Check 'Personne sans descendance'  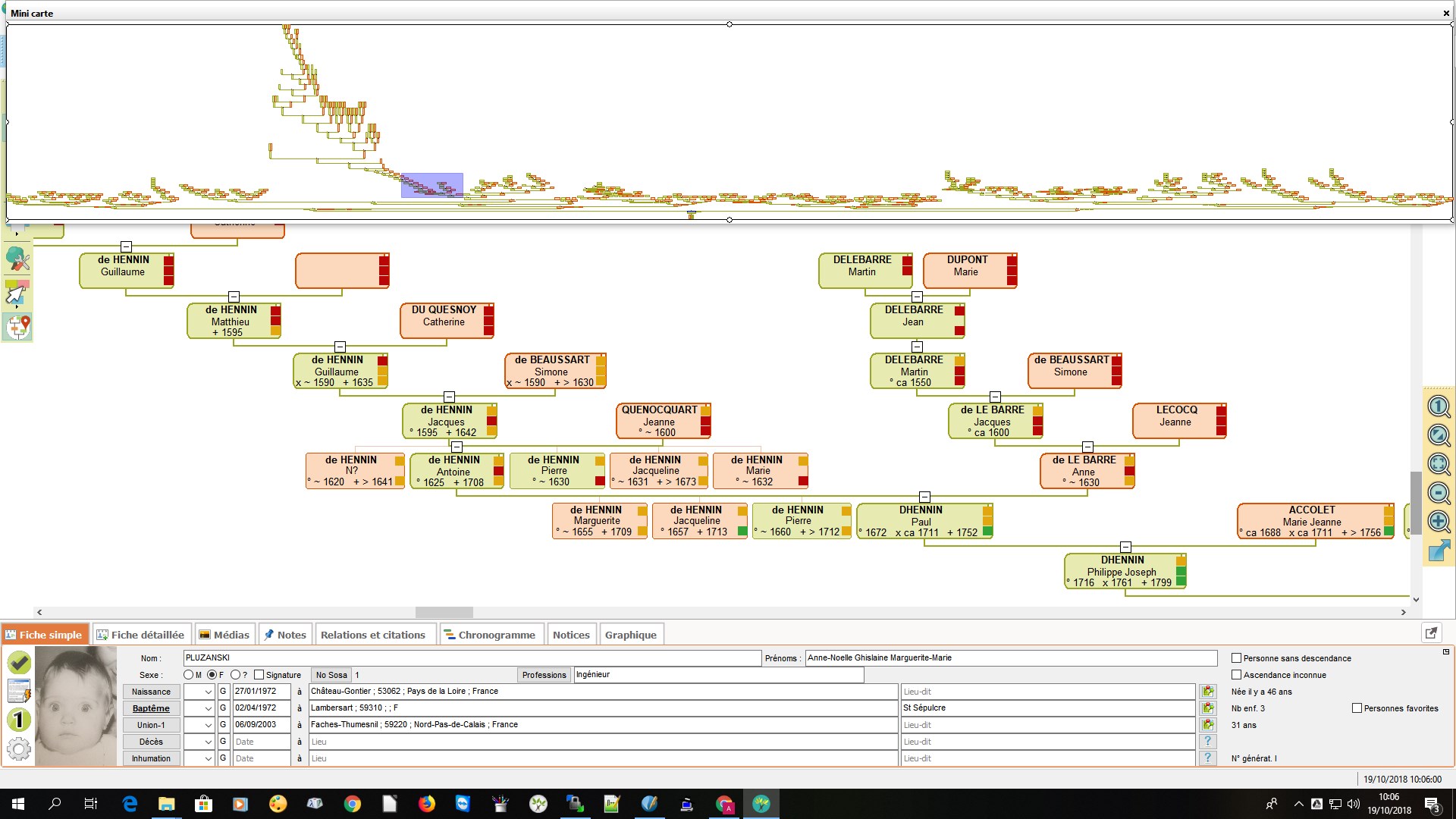(1236, 658)
